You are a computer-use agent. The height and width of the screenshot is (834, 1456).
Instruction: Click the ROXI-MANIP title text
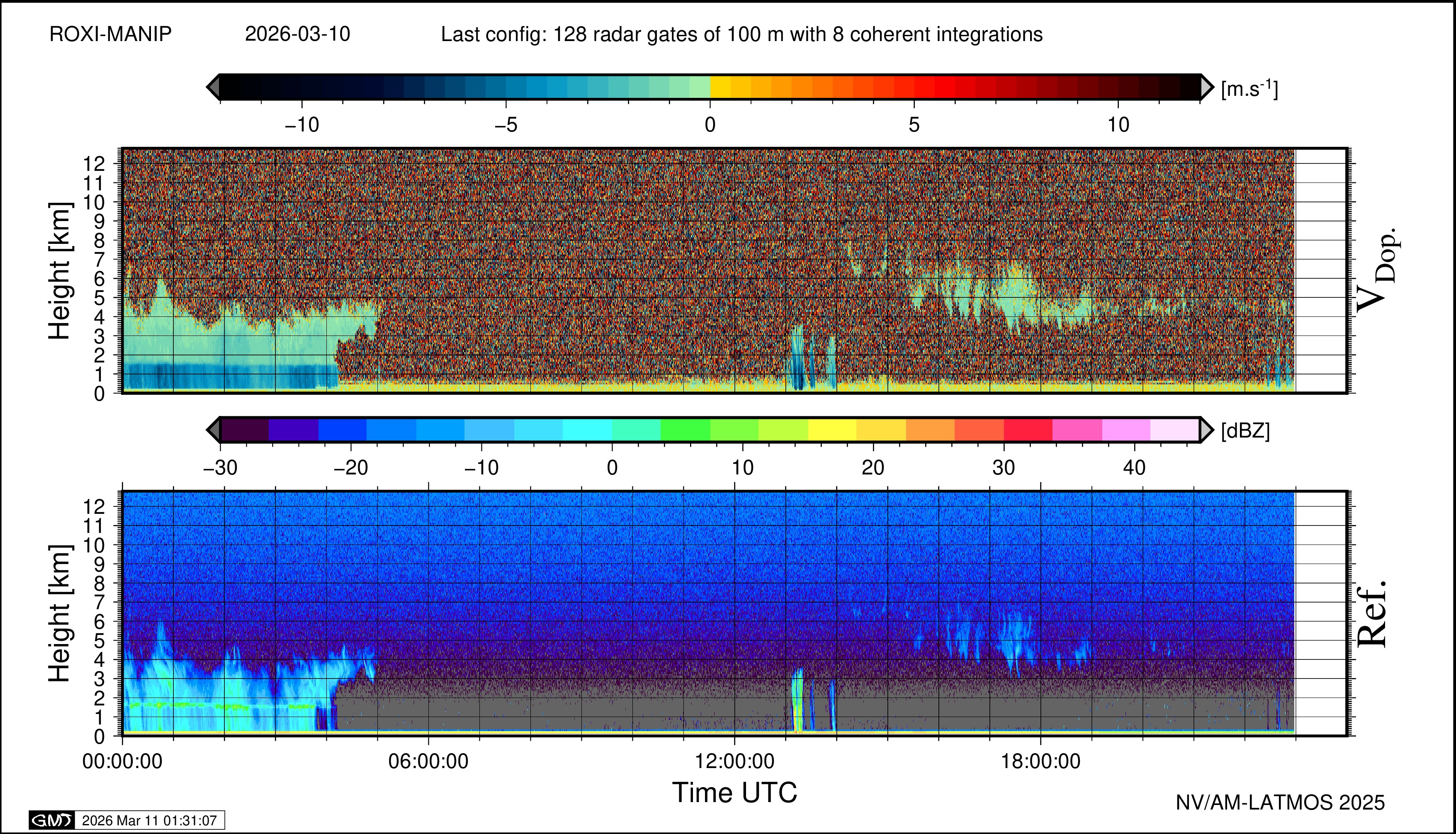click(x=111, y=34)
